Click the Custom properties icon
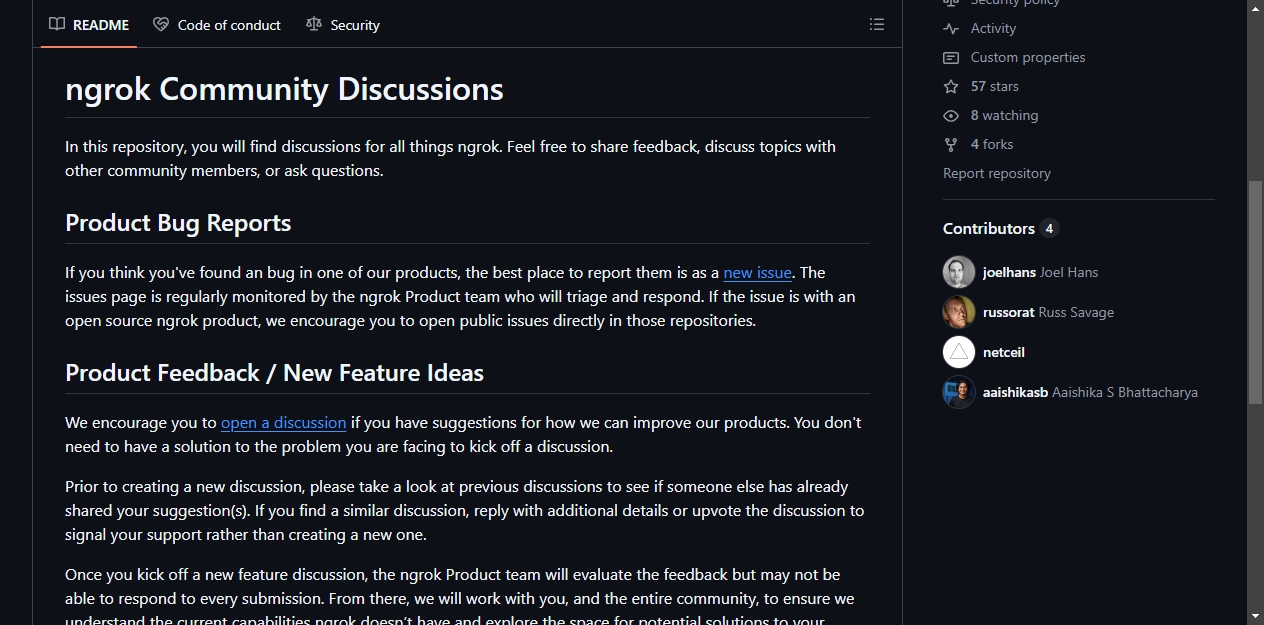The width and height of the screenshot is (1264, 625). [951, 58]
